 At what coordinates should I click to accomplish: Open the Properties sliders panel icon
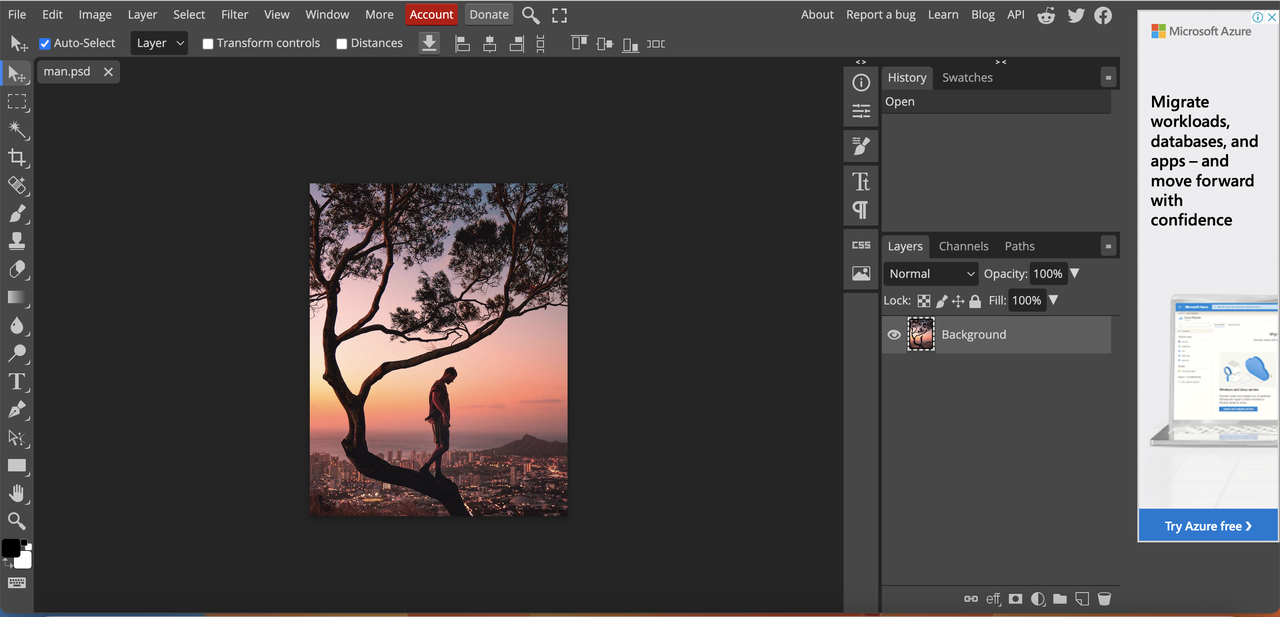click(x=861, y=111)
